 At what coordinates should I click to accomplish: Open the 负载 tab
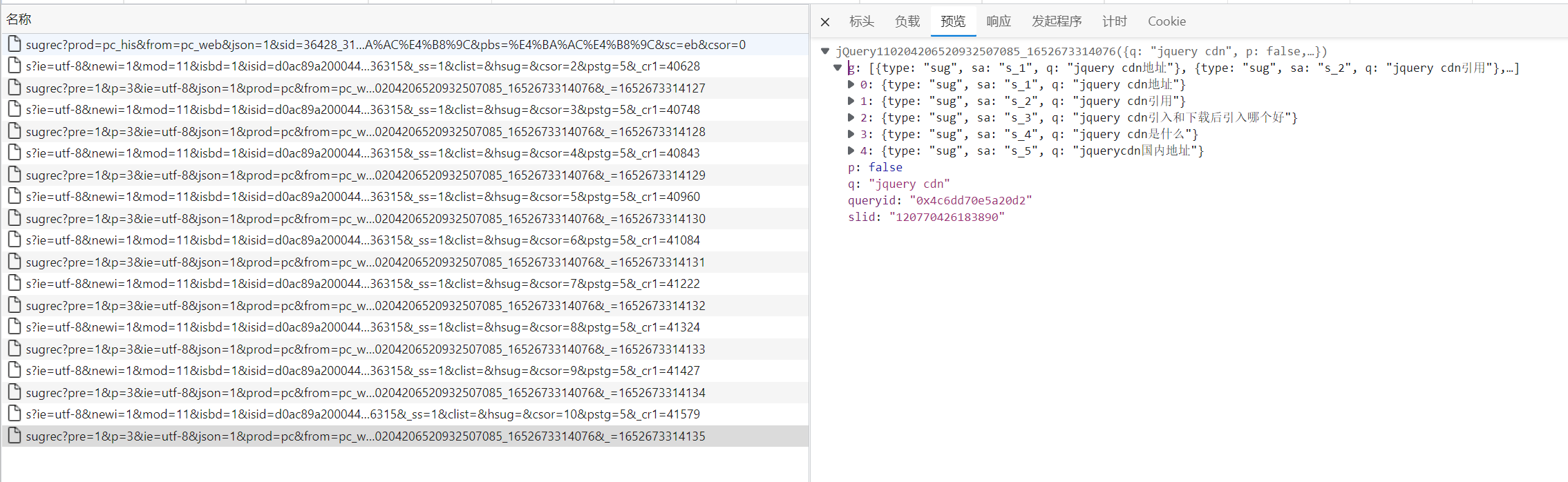[907, 21]
